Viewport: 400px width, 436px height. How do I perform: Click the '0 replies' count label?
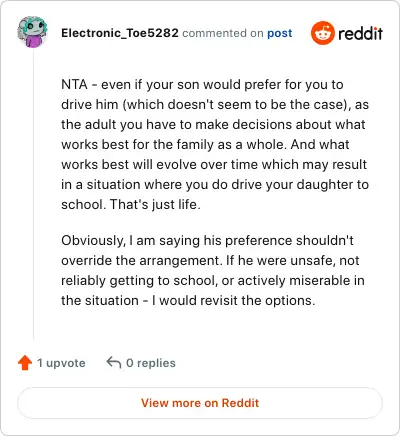point(151,363)
